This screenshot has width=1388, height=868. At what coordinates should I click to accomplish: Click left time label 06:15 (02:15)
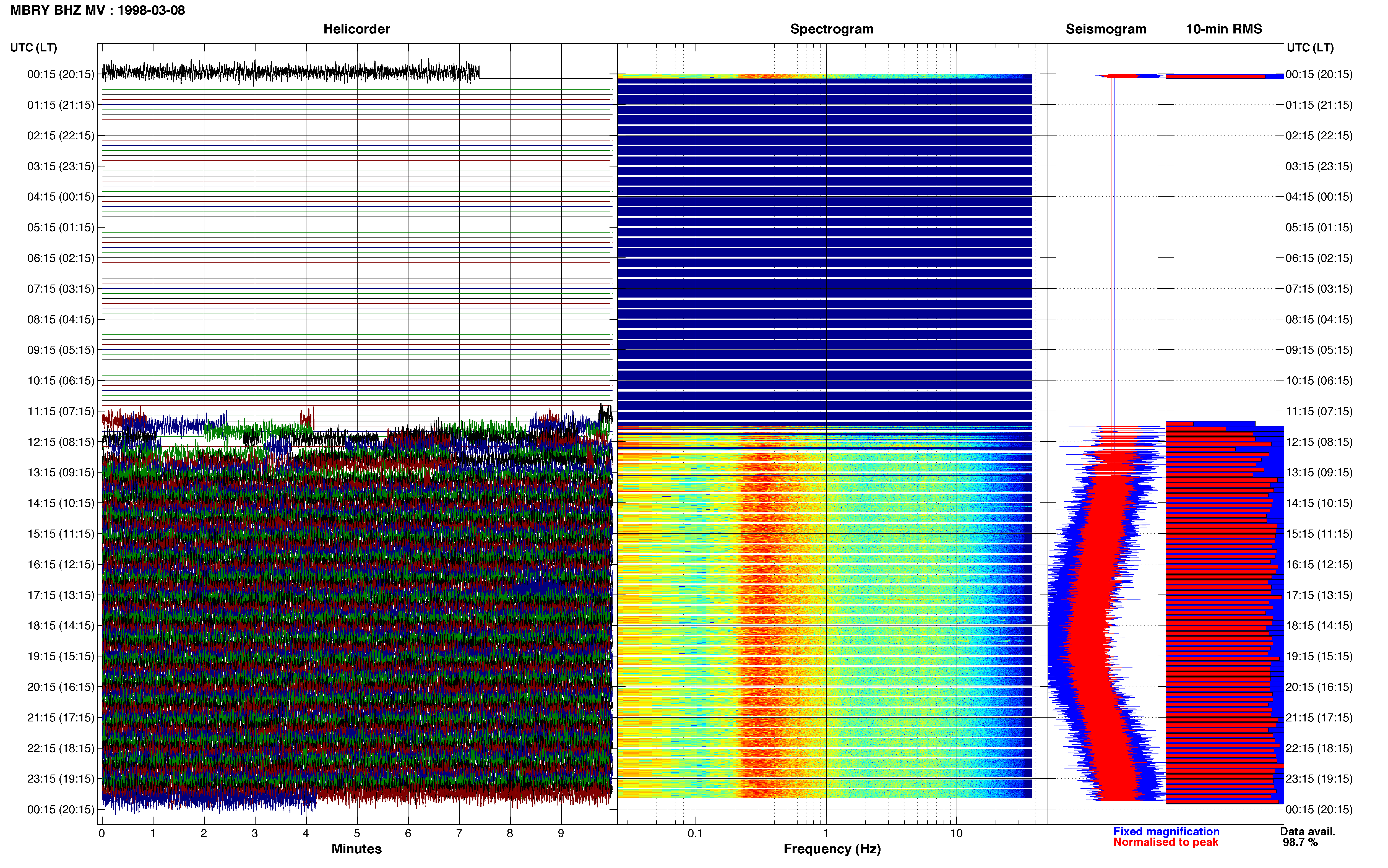[x=61, y=258]
